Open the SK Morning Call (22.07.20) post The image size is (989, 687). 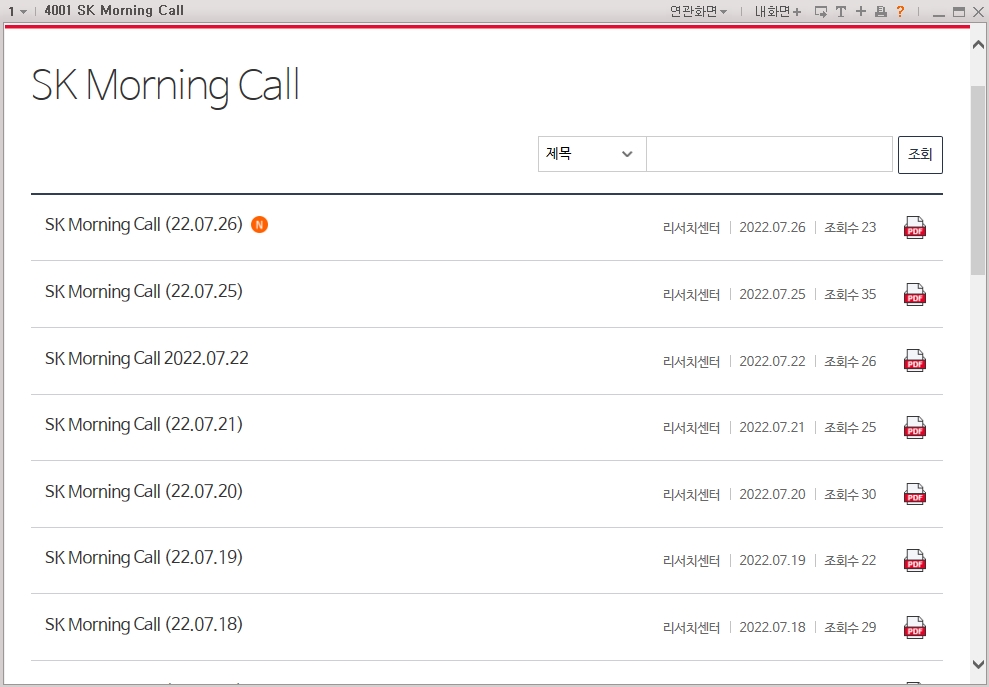tap(144, 491)
